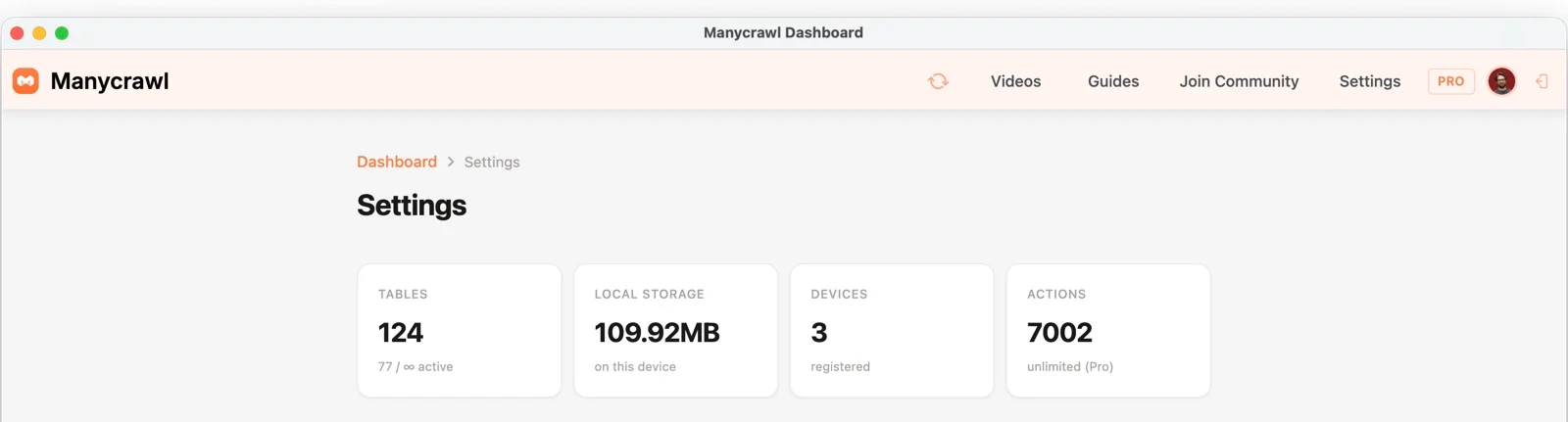Click the "registered" text under Devices
The height and width of the screenshot is (422, 1568).
(840, 366)
